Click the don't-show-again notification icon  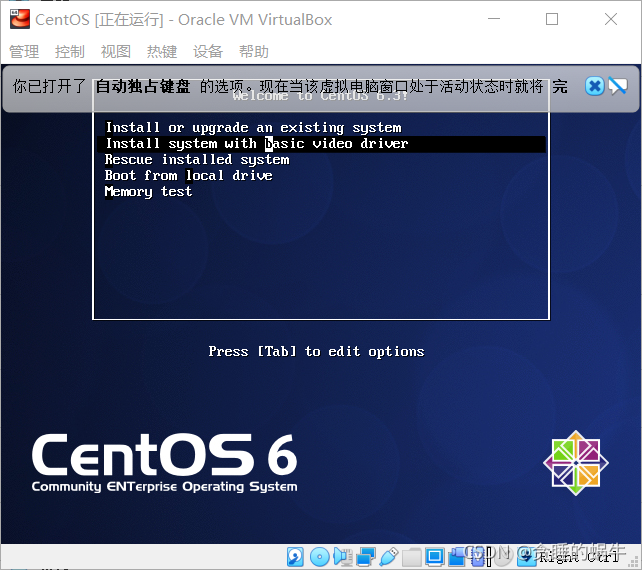pyautogui.click(x=618, y=86)
